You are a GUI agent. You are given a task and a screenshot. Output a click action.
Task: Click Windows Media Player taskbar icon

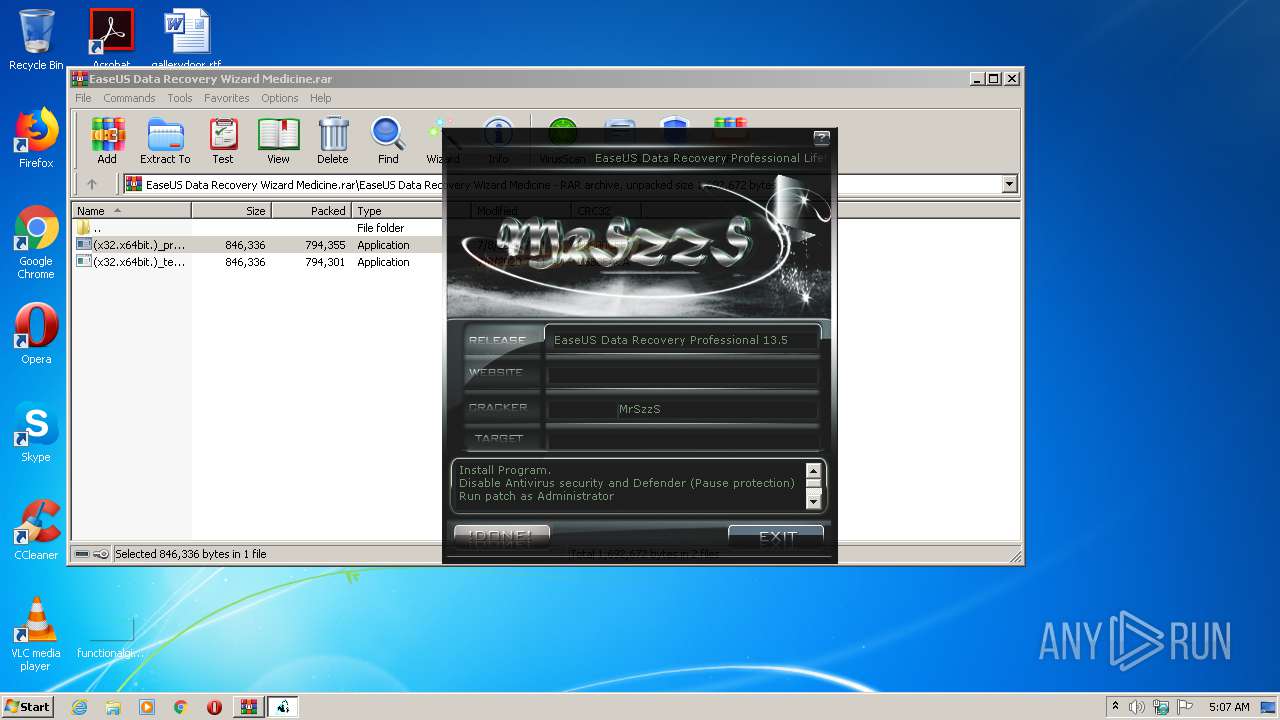coord(147,707)
